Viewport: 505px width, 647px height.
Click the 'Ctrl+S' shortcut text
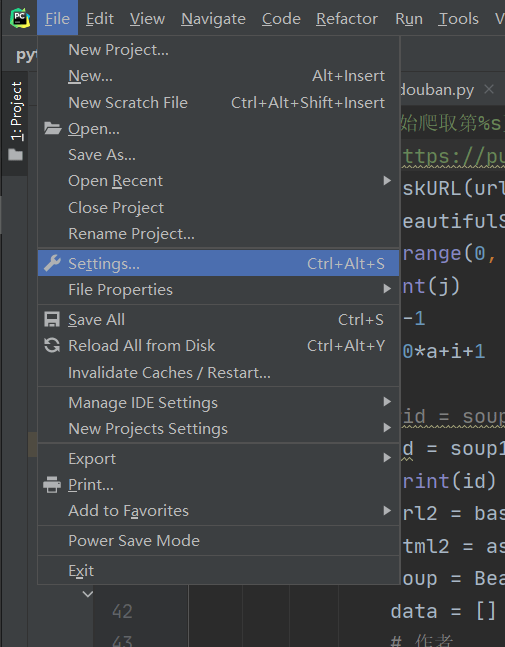tap(361, 319)
